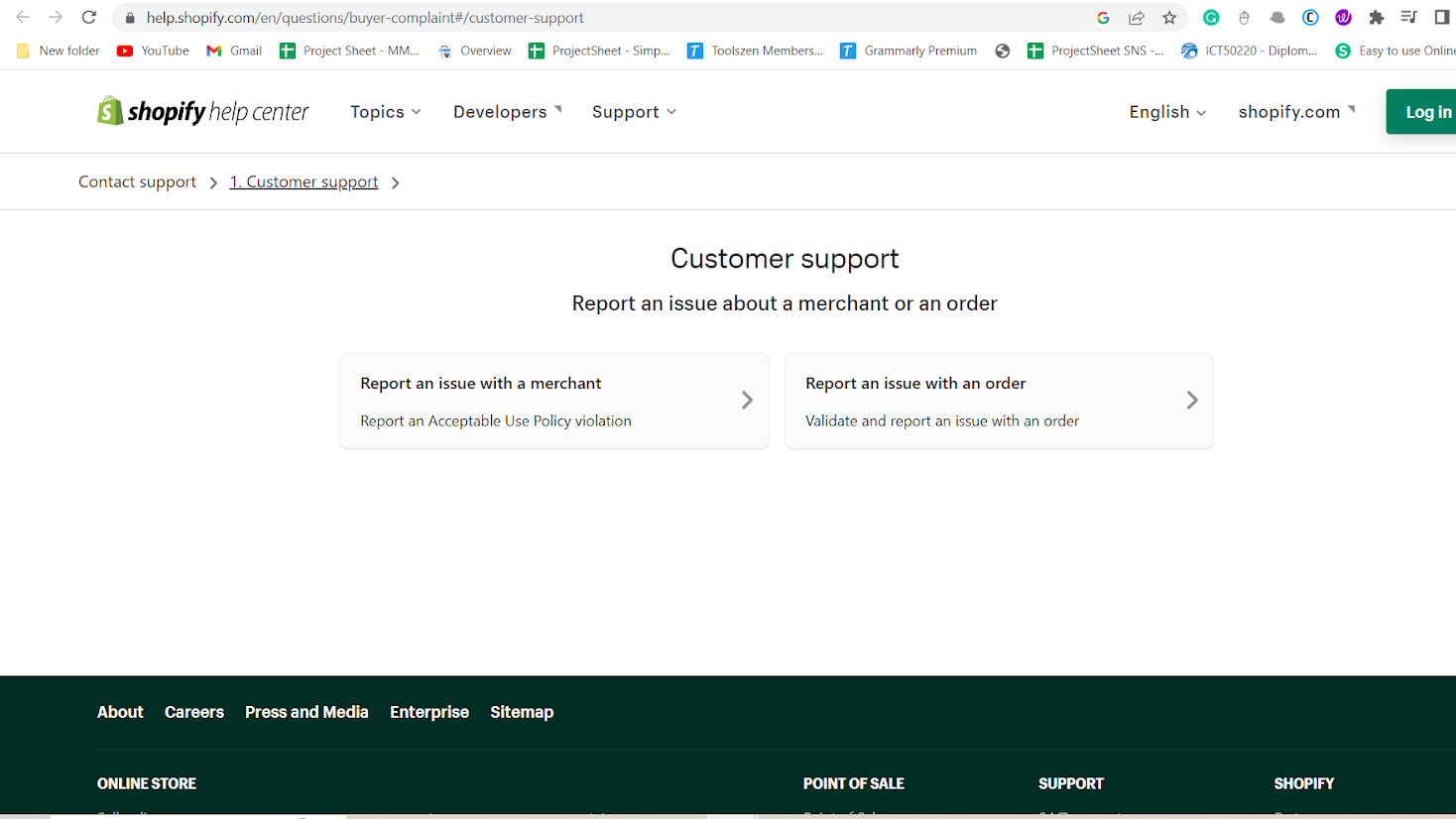
Task: Open the Sitemap footer link
Action: 522,712
